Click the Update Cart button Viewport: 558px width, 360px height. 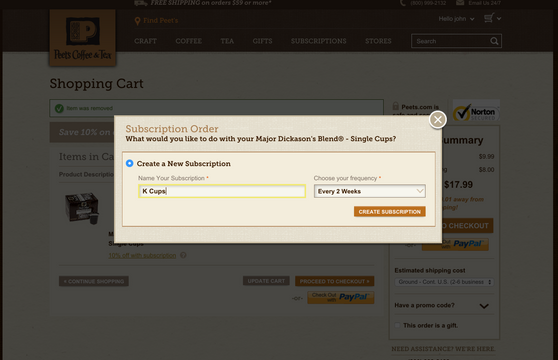pos(266,281)
